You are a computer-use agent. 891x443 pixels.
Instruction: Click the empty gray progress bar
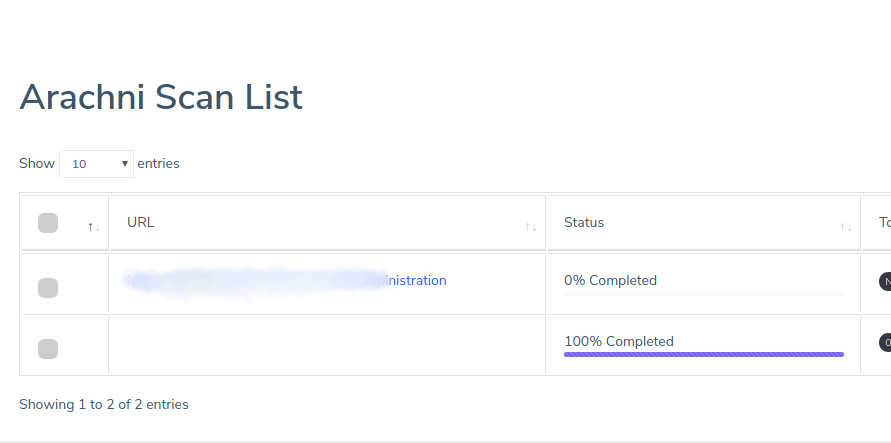[703, 294]
